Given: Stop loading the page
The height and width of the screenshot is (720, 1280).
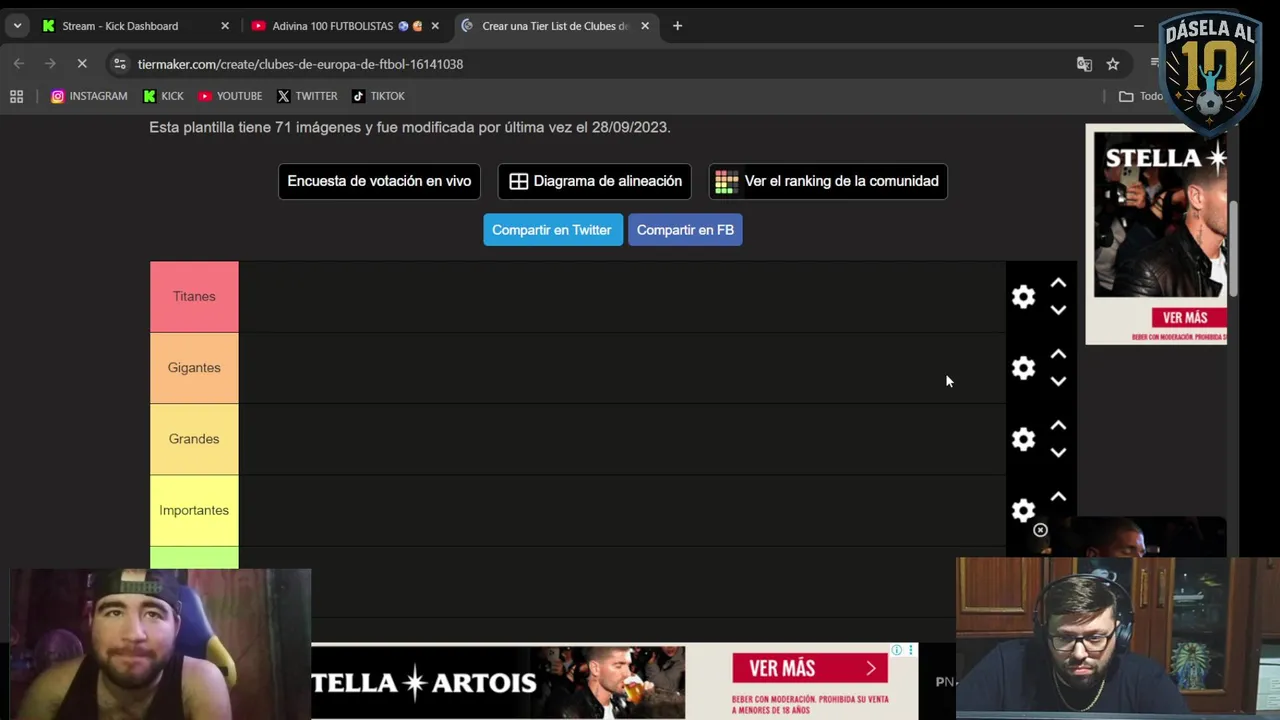Looking at the screenshot, I should pyautogui.click(x=82, y=64).
